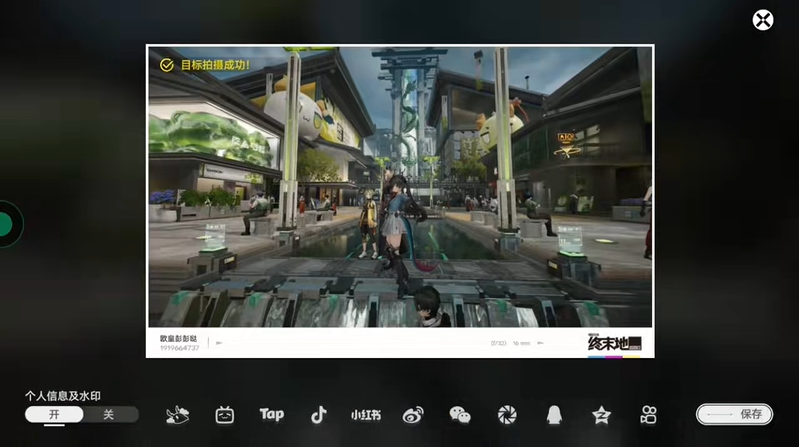Close the photo share screen
Screen dimensions: 799x447
pyautogui.click(x=763, y=20)
